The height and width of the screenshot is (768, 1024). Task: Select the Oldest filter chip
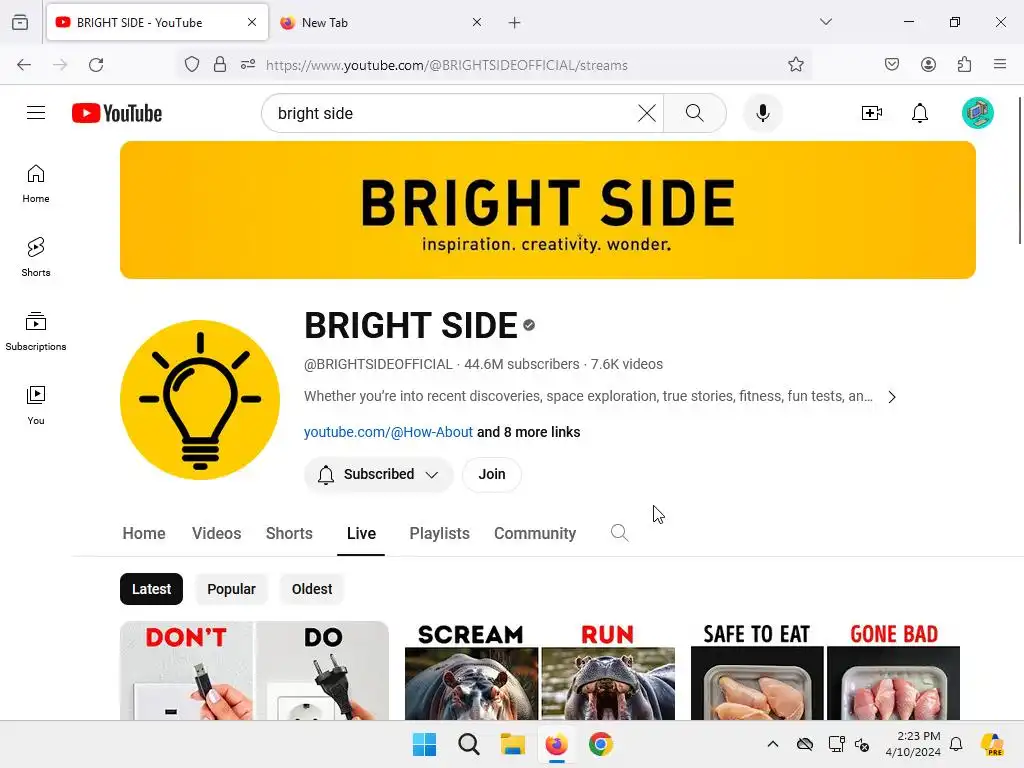click(312, 589)
